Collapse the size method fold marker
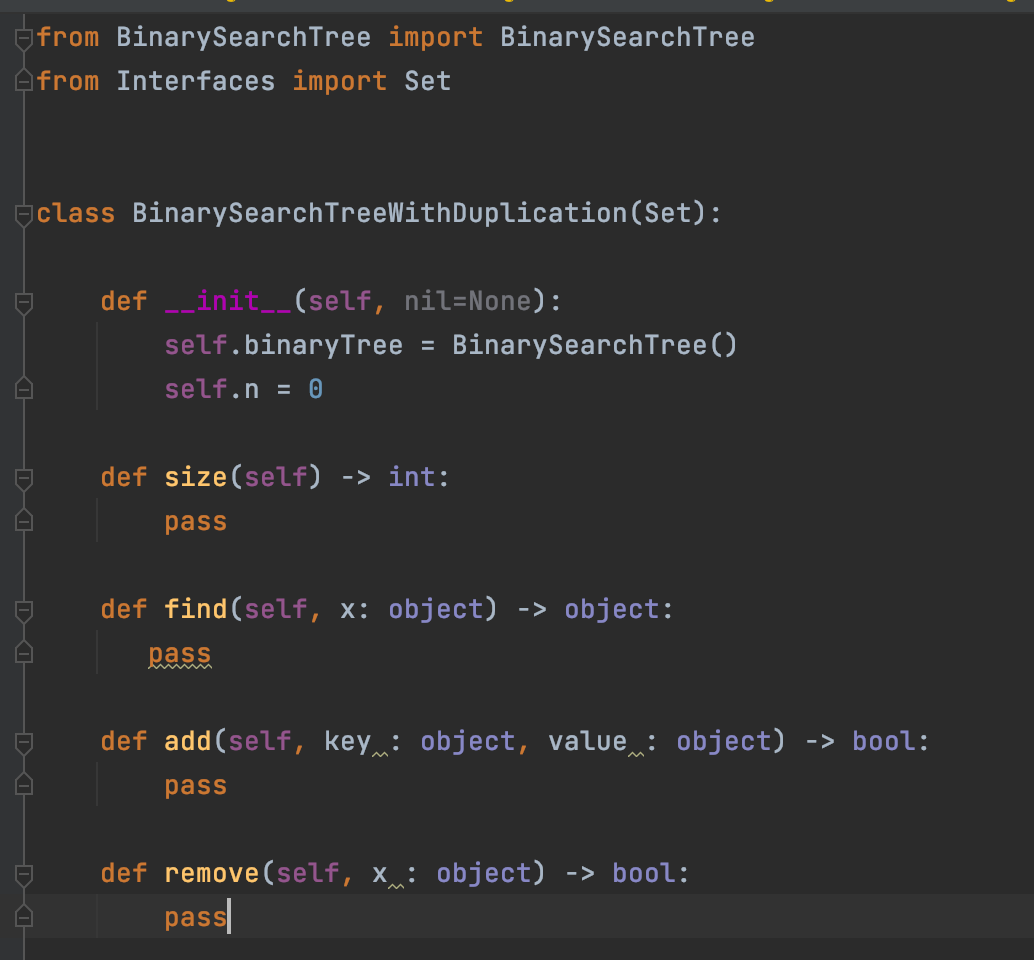The image size is (1034, 960). point(22,477)
